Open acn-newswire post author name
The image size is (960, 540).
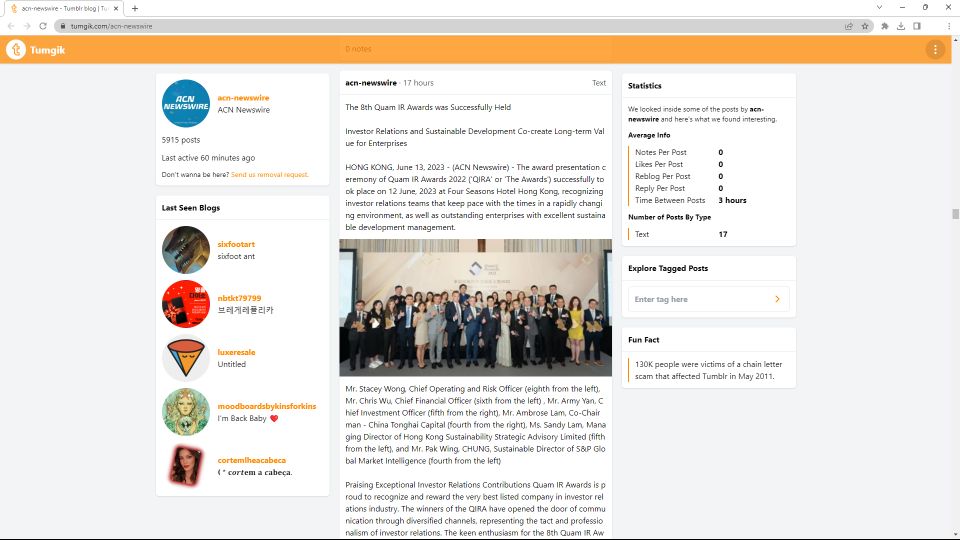click(x=371, y=83)
